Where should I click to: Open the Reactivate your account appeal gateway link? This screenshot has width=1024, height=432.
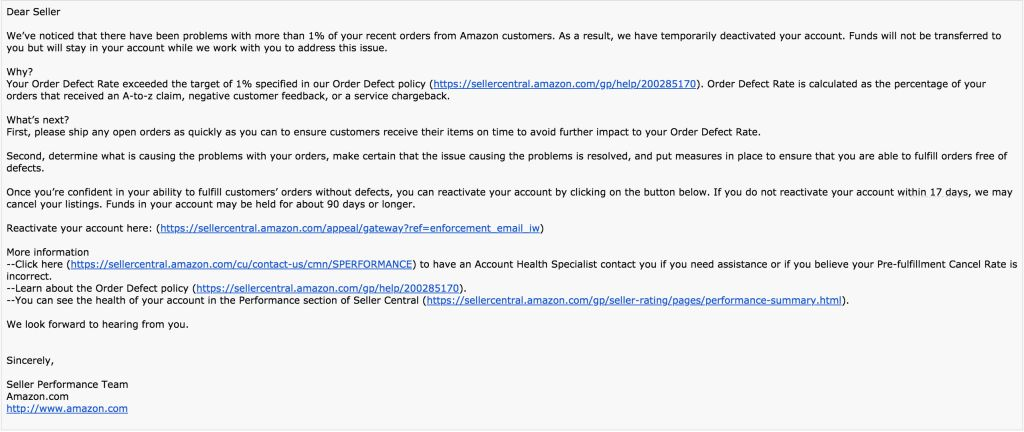tap(350, 228)
